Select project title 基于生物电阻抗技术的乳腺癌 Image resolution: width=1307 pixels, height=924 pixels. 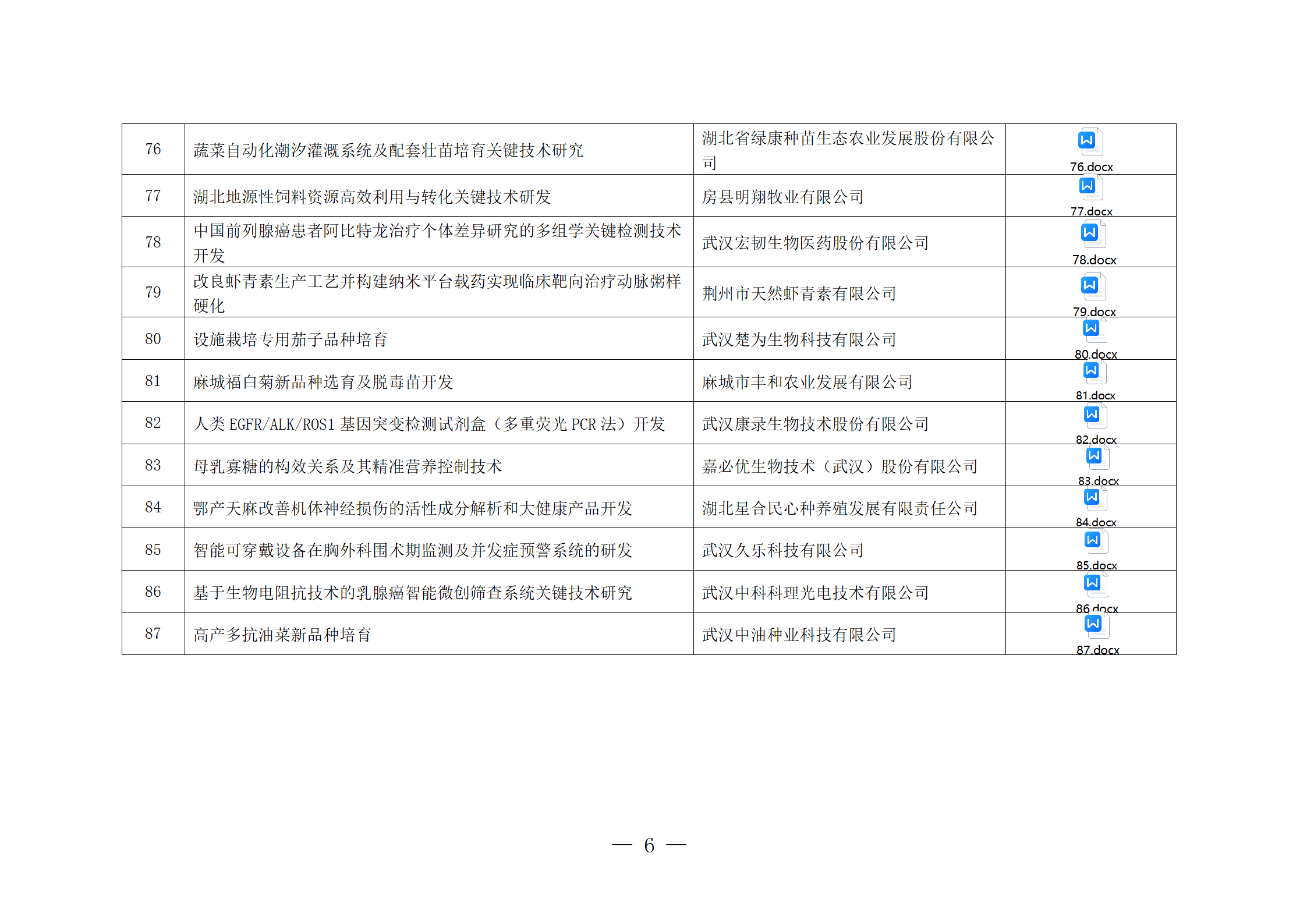413,593
